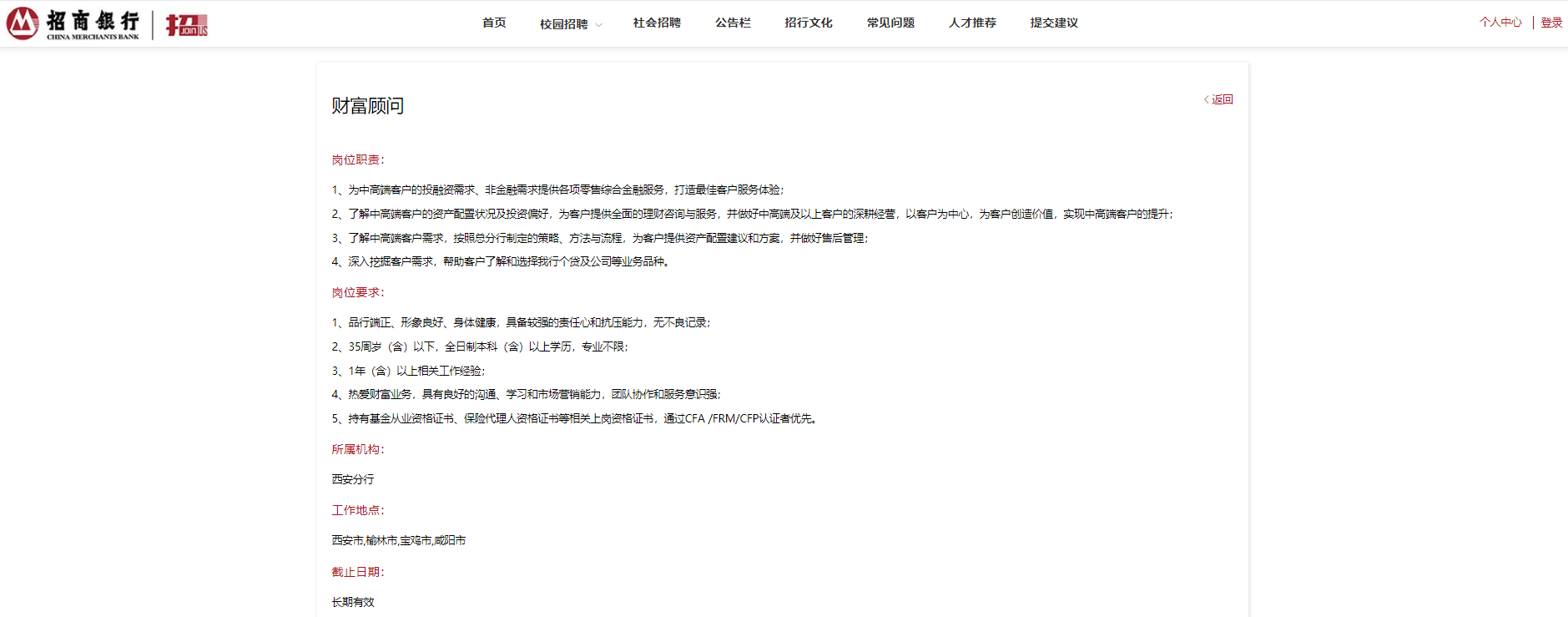Click the 西安分行 text

[353, 479]
